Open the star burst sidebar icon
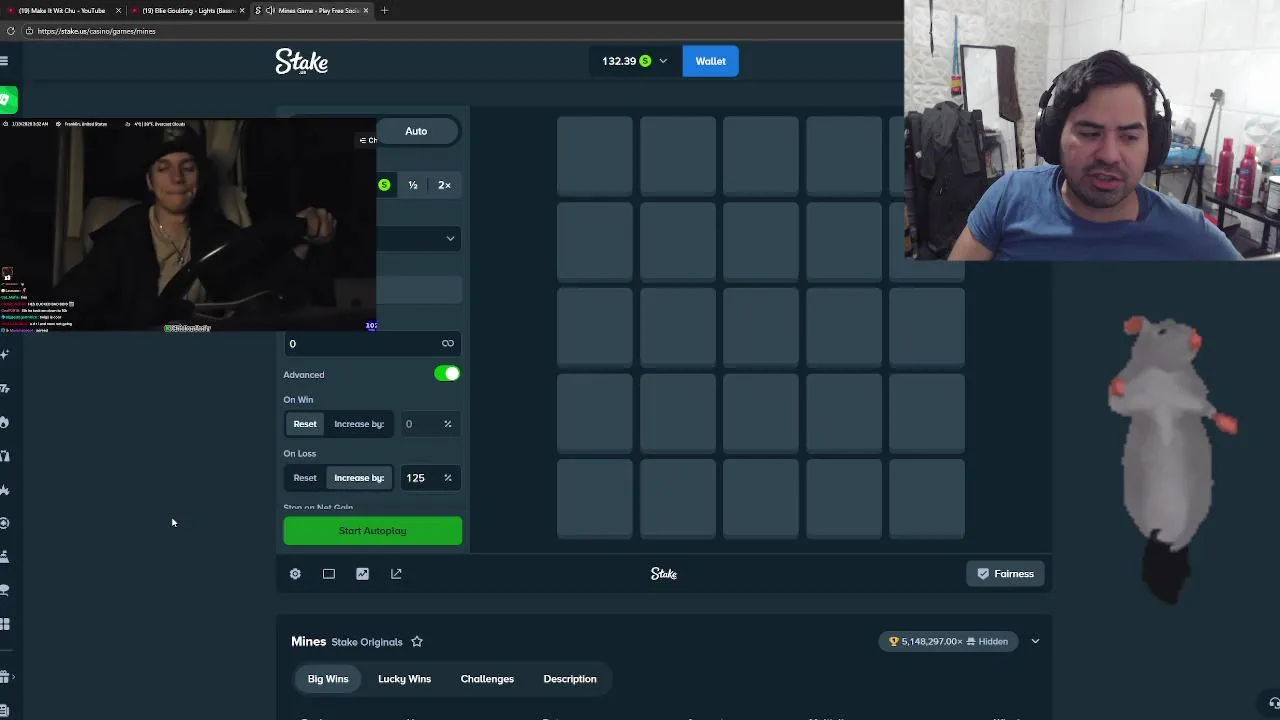Viewport: 1280px width, 720px height. pos(5,489)
